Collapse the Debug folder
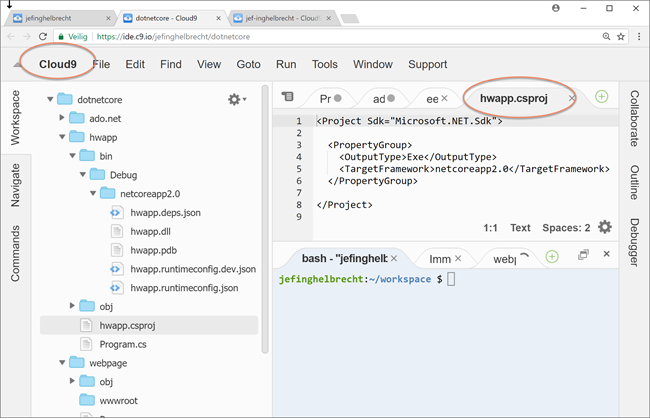This screenshot has width=650, height=419. (x=83, y=174)
